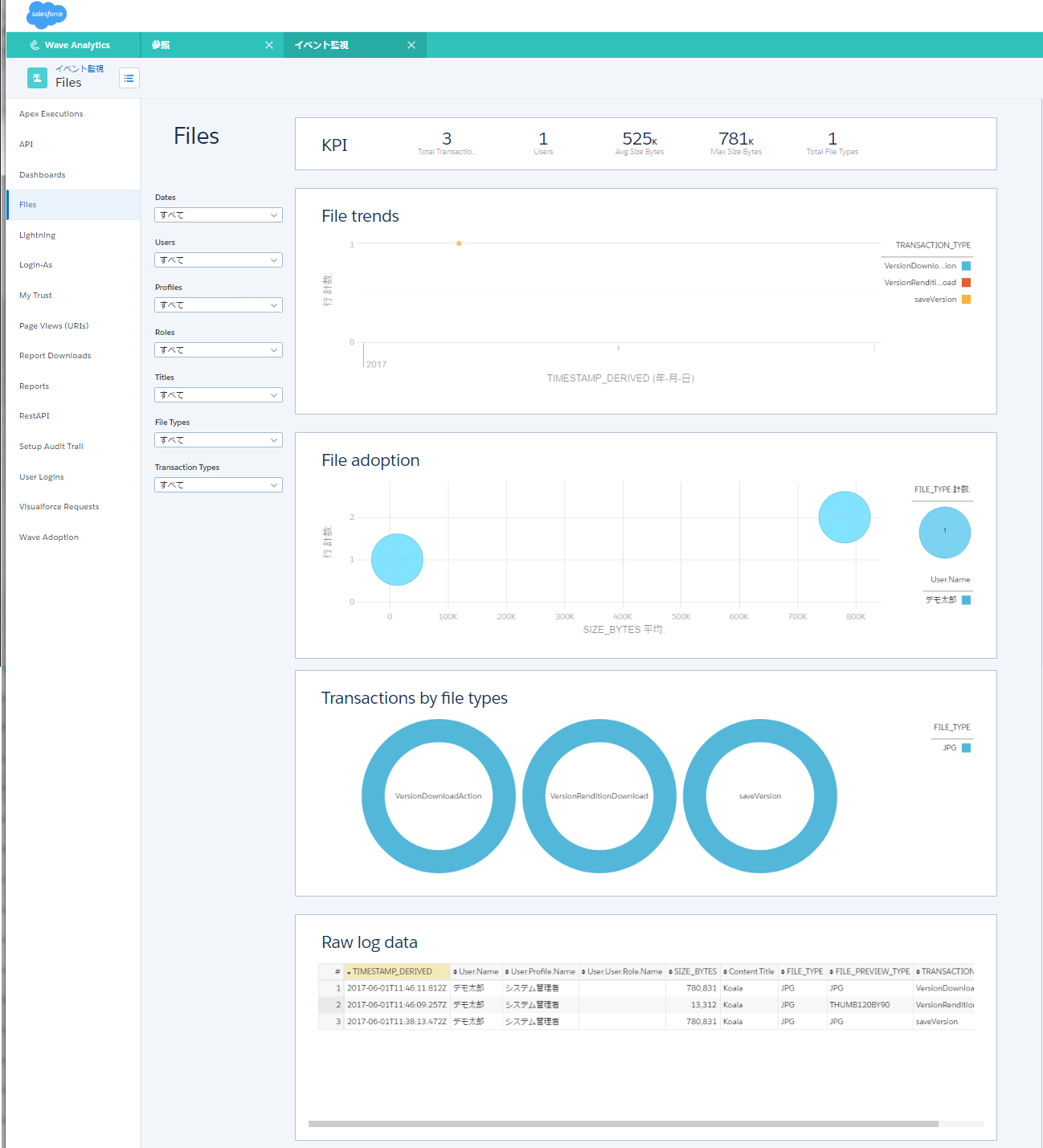Select Files in the sidebar

73,205
